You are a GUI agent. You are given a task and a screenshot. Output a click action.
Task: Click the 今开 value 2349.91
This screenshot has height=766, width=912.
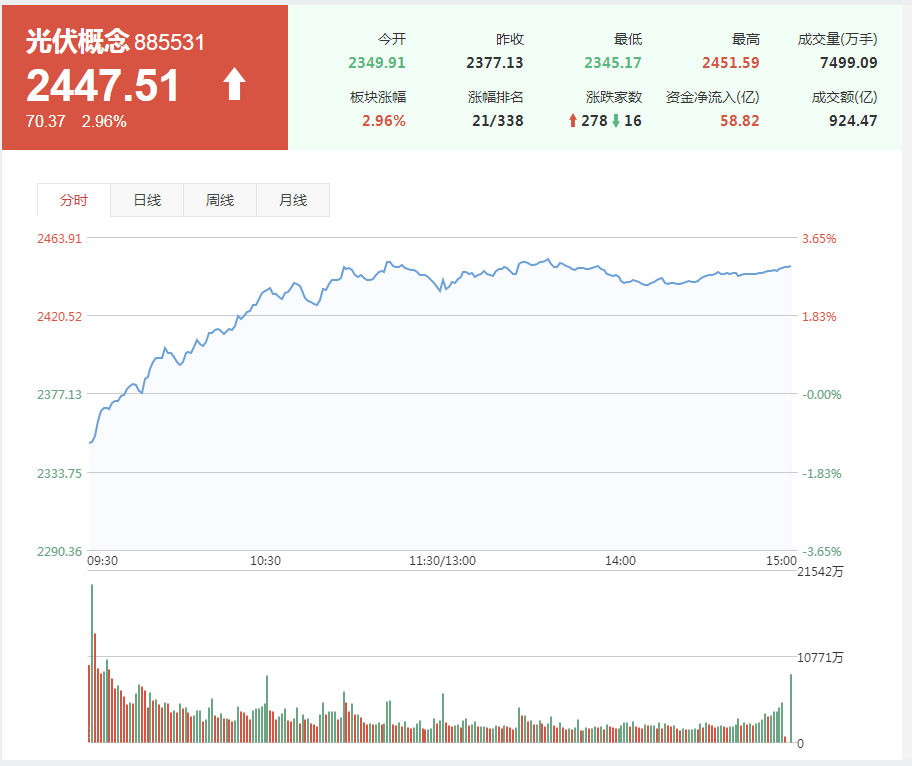click(377, 64)
